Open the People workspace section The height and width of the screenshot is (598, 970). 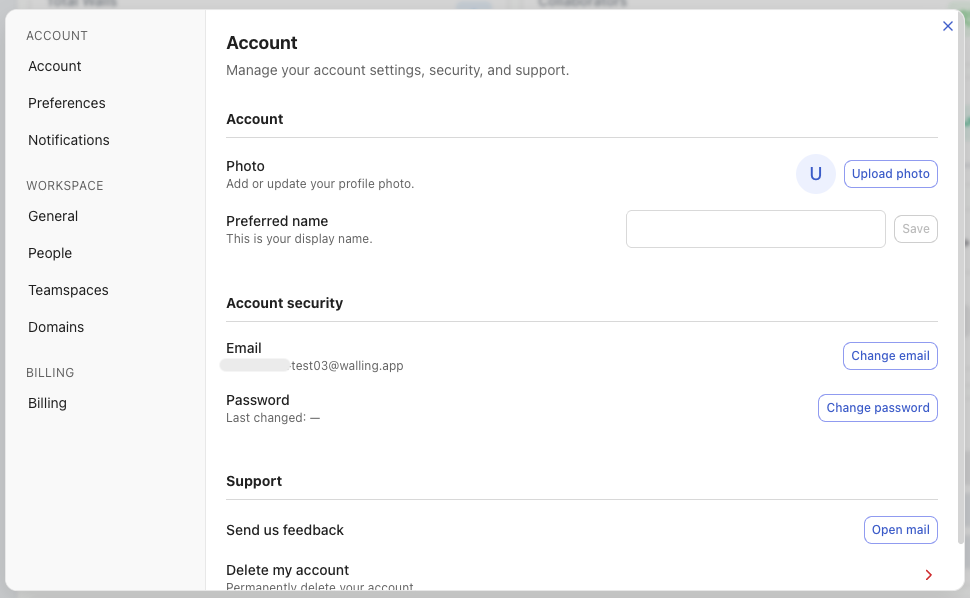click(50, 253)
